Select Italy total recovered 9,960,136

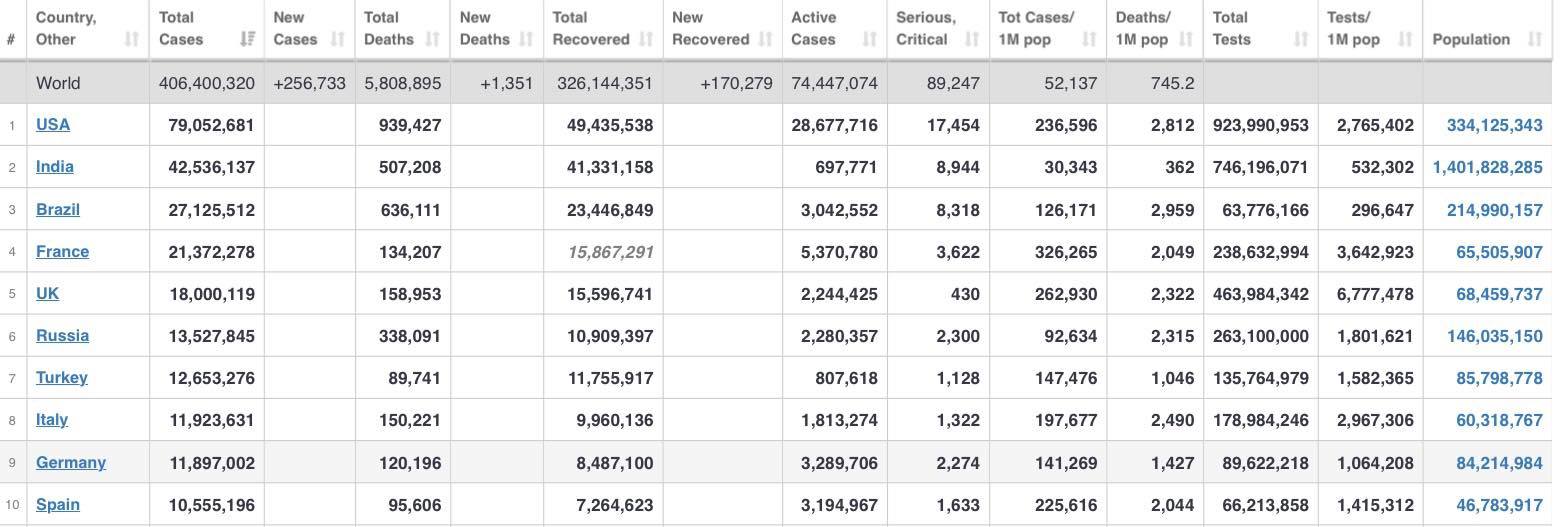point(615,420)
